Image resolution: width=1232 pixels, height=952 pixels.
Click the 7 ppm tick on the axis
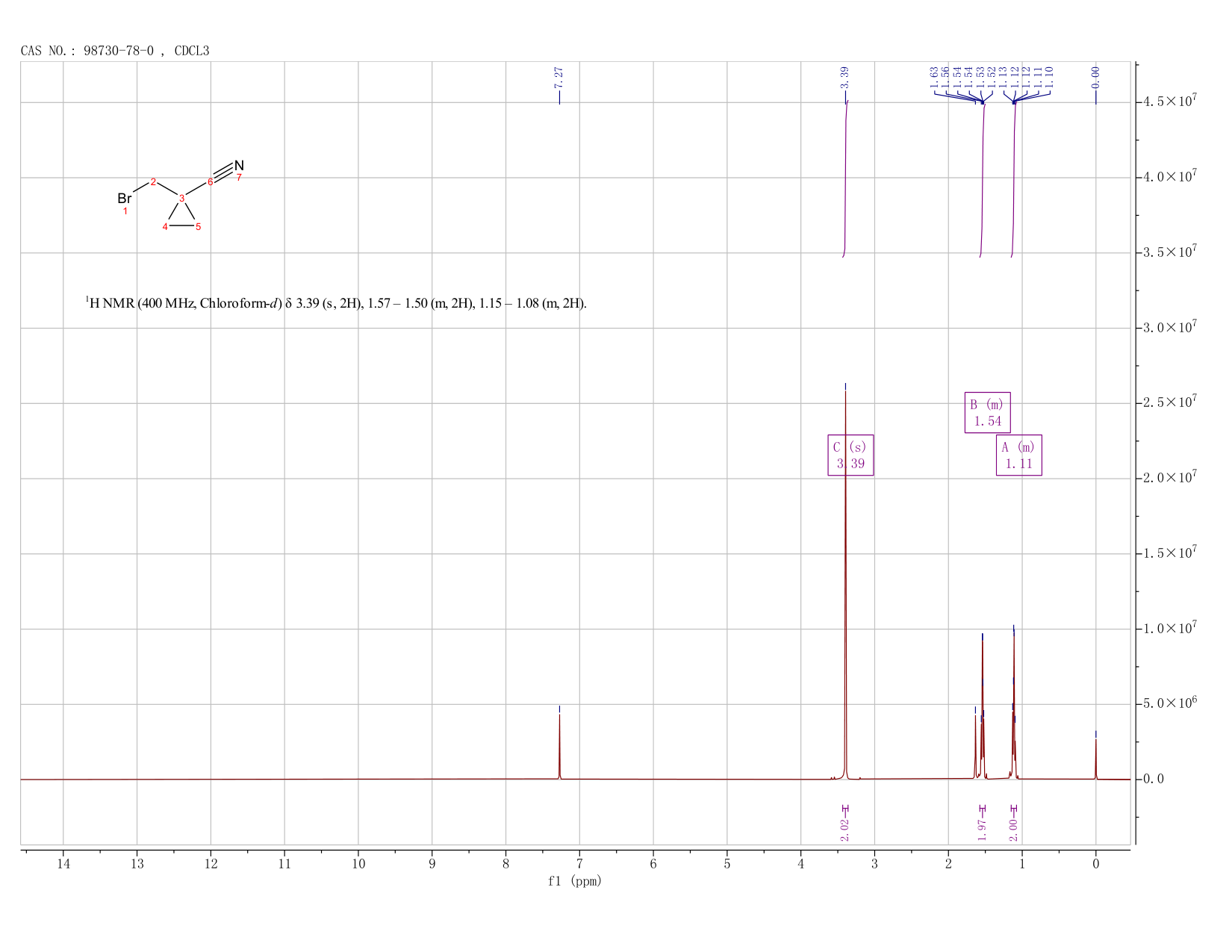click(579, 864)
